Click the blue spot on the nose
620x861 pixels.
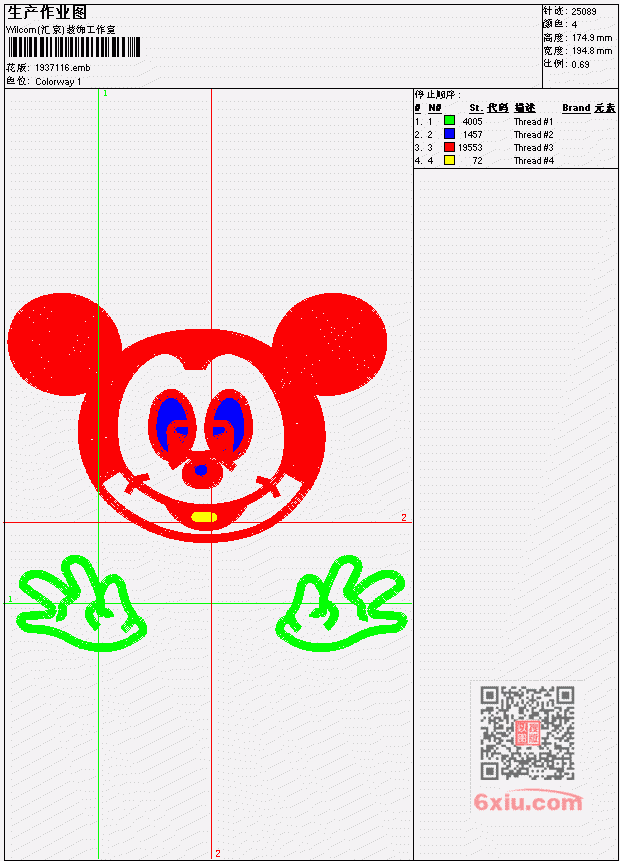201,470
